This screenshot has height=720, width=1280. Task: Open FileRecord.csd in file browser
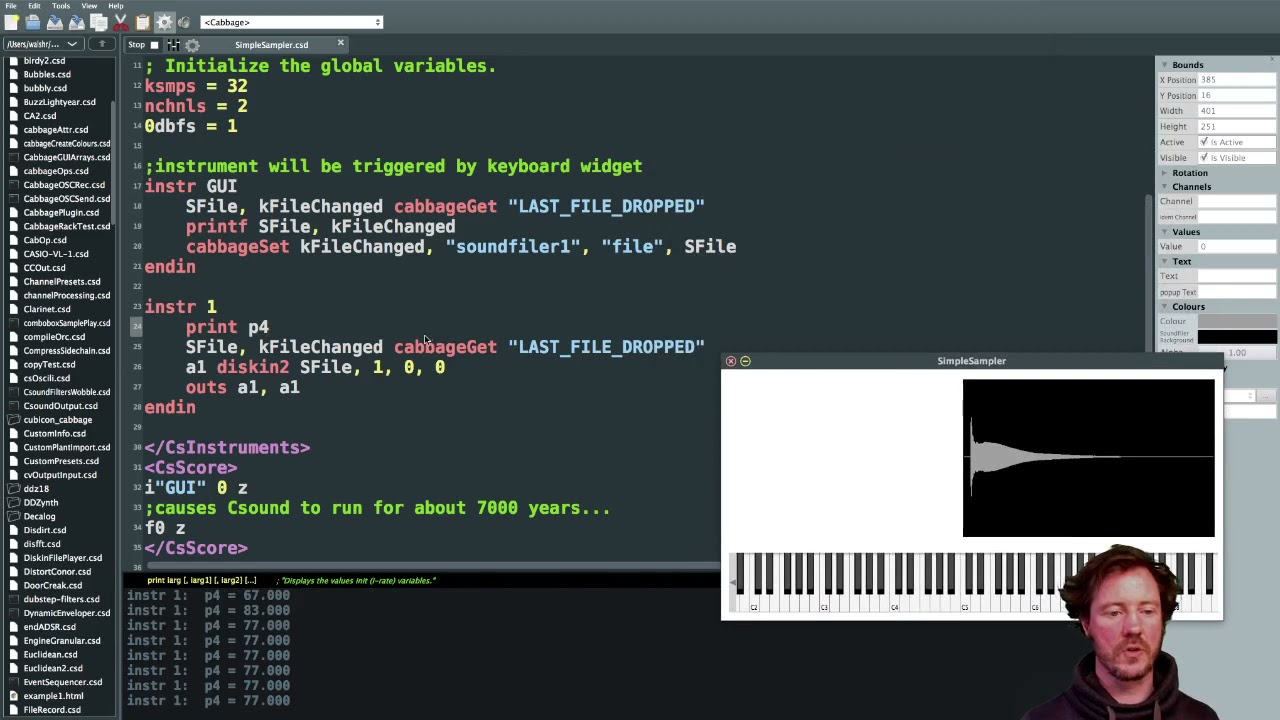coord(52,710)
